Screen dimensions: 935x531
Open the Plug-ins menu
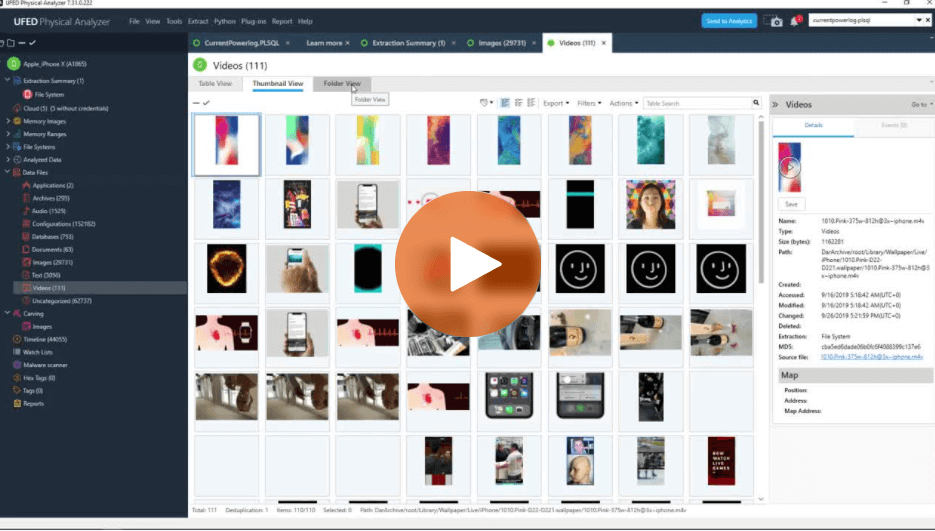point(253,21)
